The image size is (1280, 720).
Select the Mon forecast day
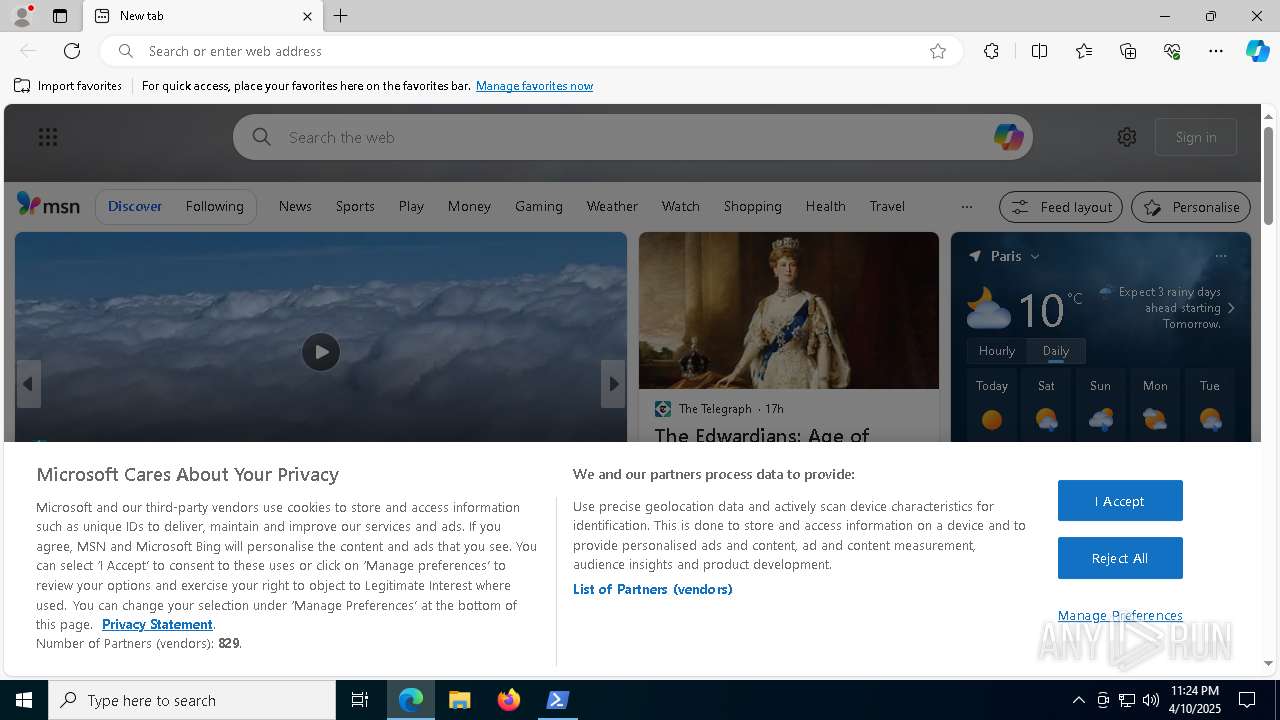pyautogui.click(x=1155, y=405)
